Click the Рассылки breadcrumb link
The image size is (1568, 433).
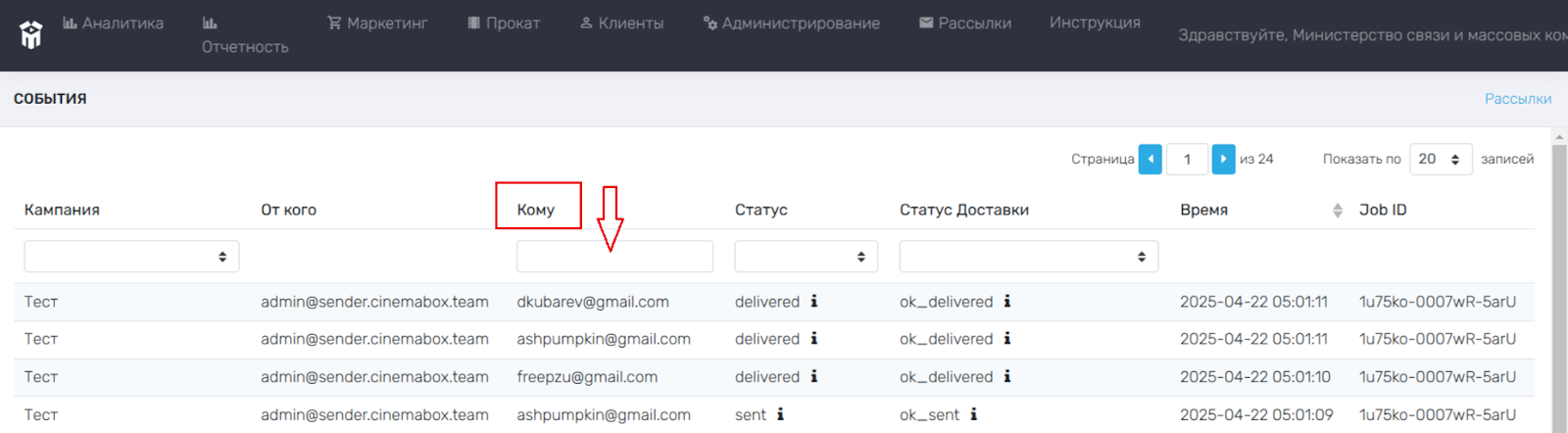1518,99
